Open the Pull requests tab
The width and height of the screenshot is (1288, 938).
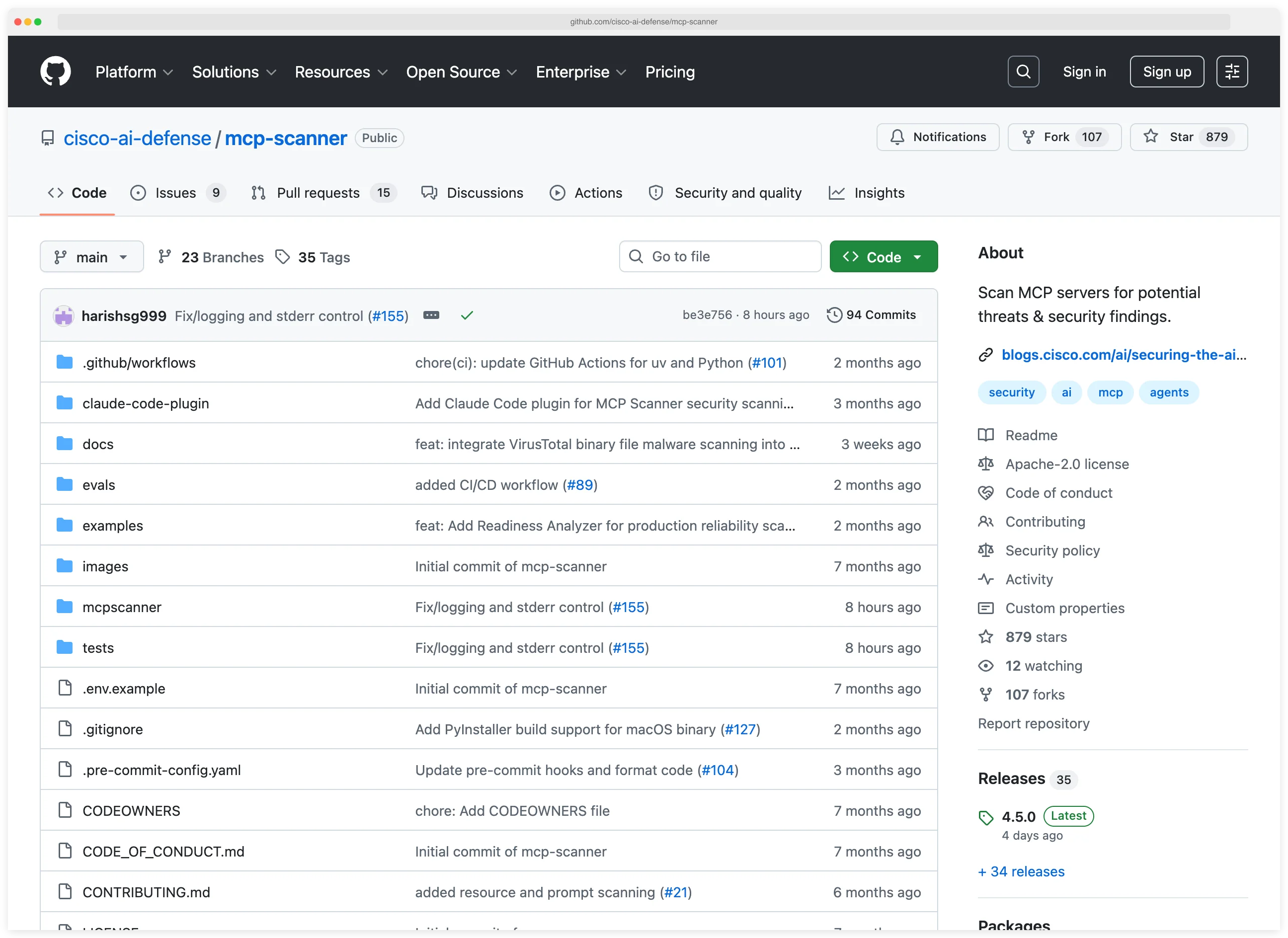tap(318, 192)
